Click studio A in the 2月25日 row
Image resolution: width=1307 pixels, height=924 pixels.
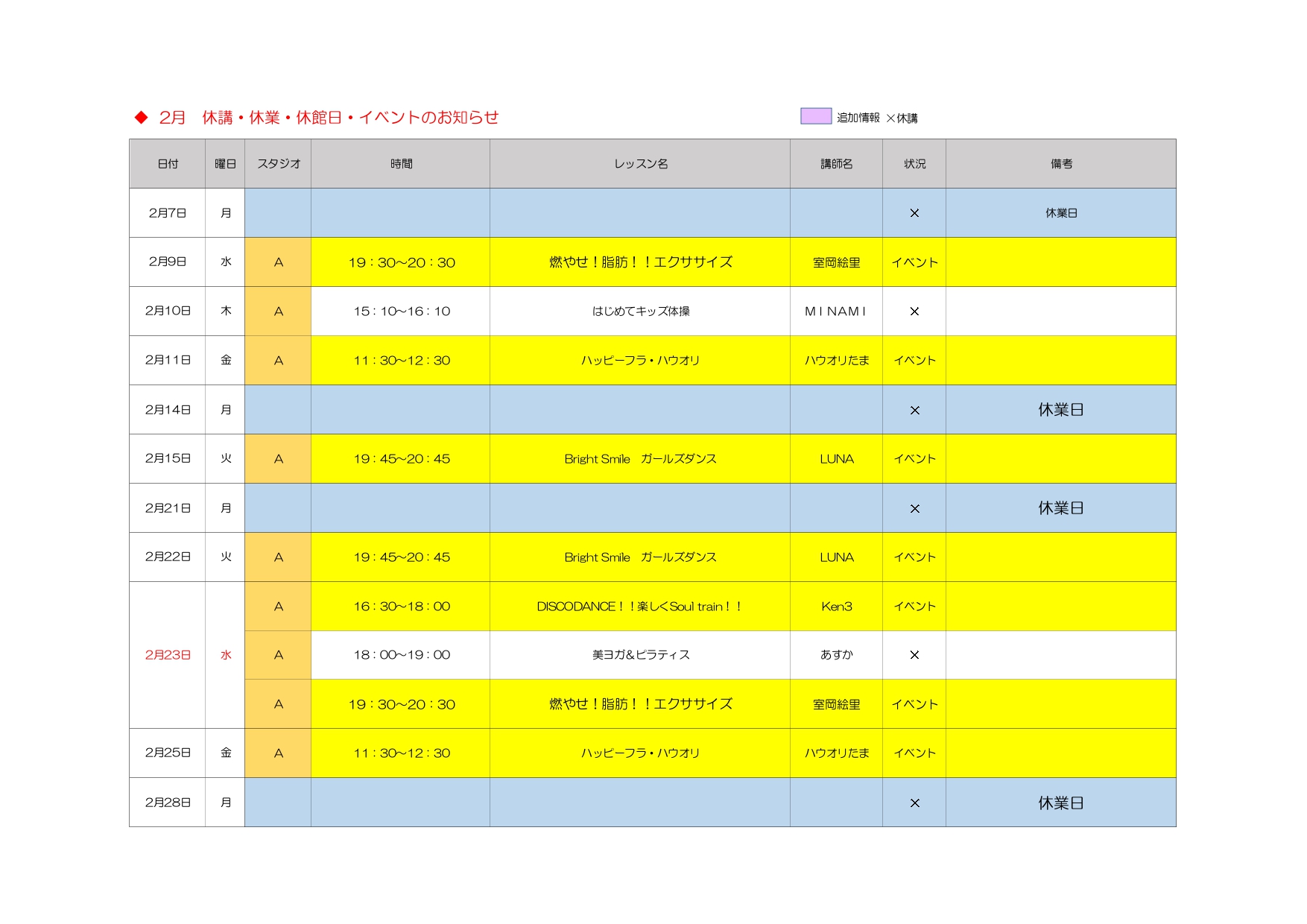tap(278, 753)
